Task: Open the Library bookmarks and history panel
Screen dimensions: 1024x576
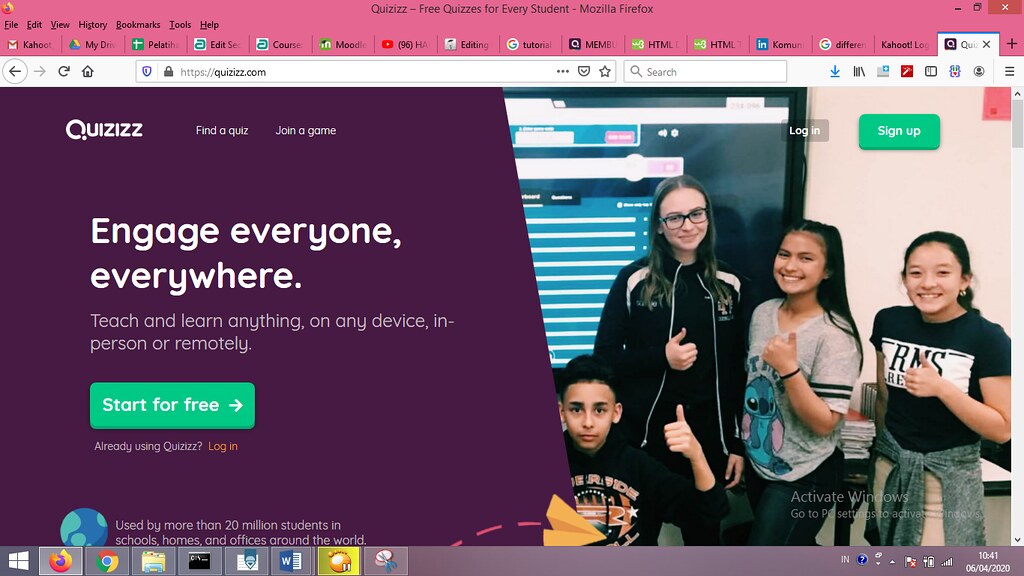Action: coord(859,72)
